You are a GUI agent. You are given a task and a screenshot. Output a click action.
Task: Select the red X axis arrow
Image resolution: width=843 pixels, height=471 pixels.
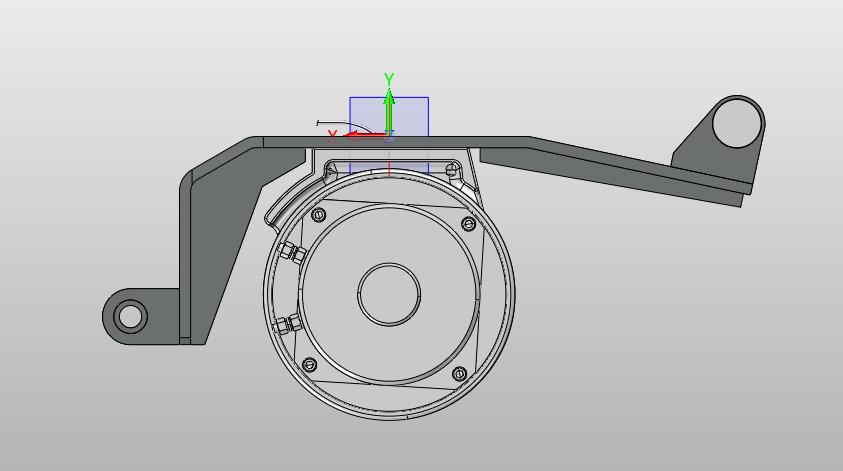click(366, 134)
